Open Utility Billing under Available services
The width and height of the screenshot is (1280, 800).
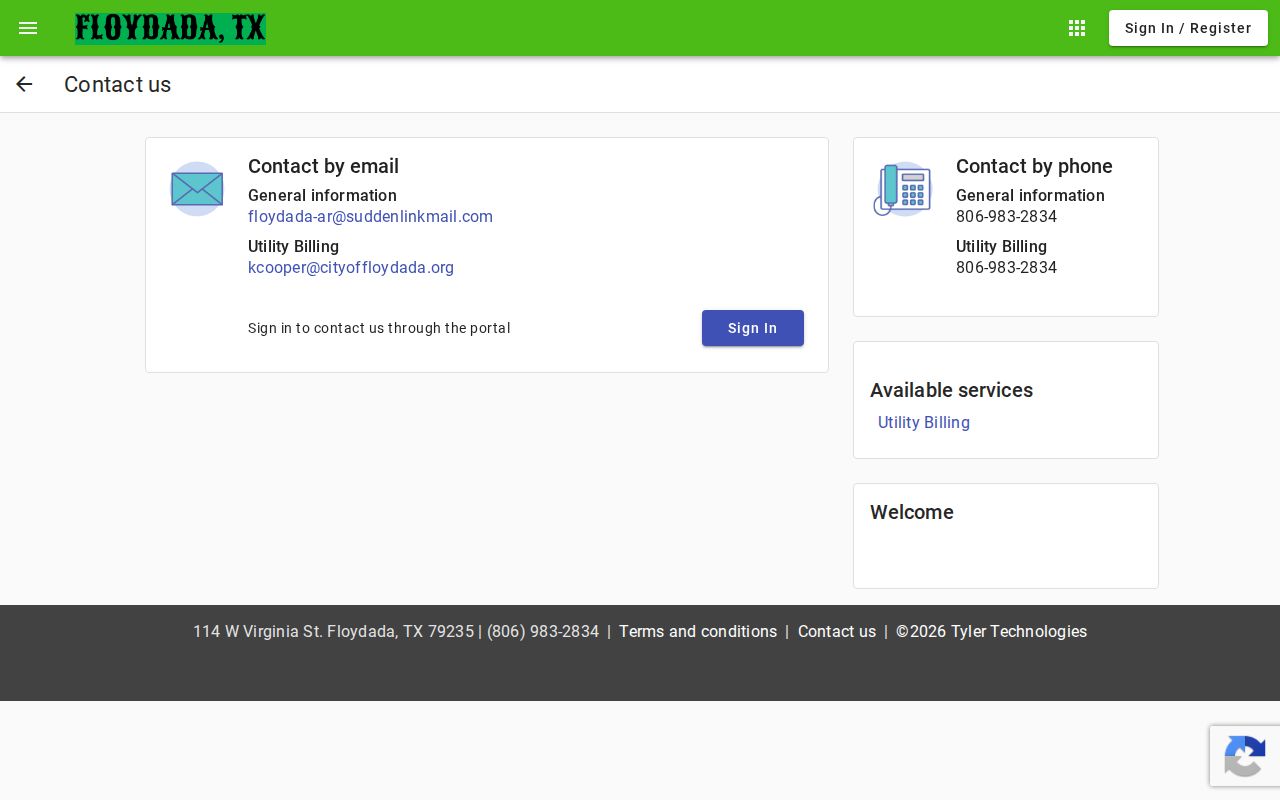tap(924, 422)
